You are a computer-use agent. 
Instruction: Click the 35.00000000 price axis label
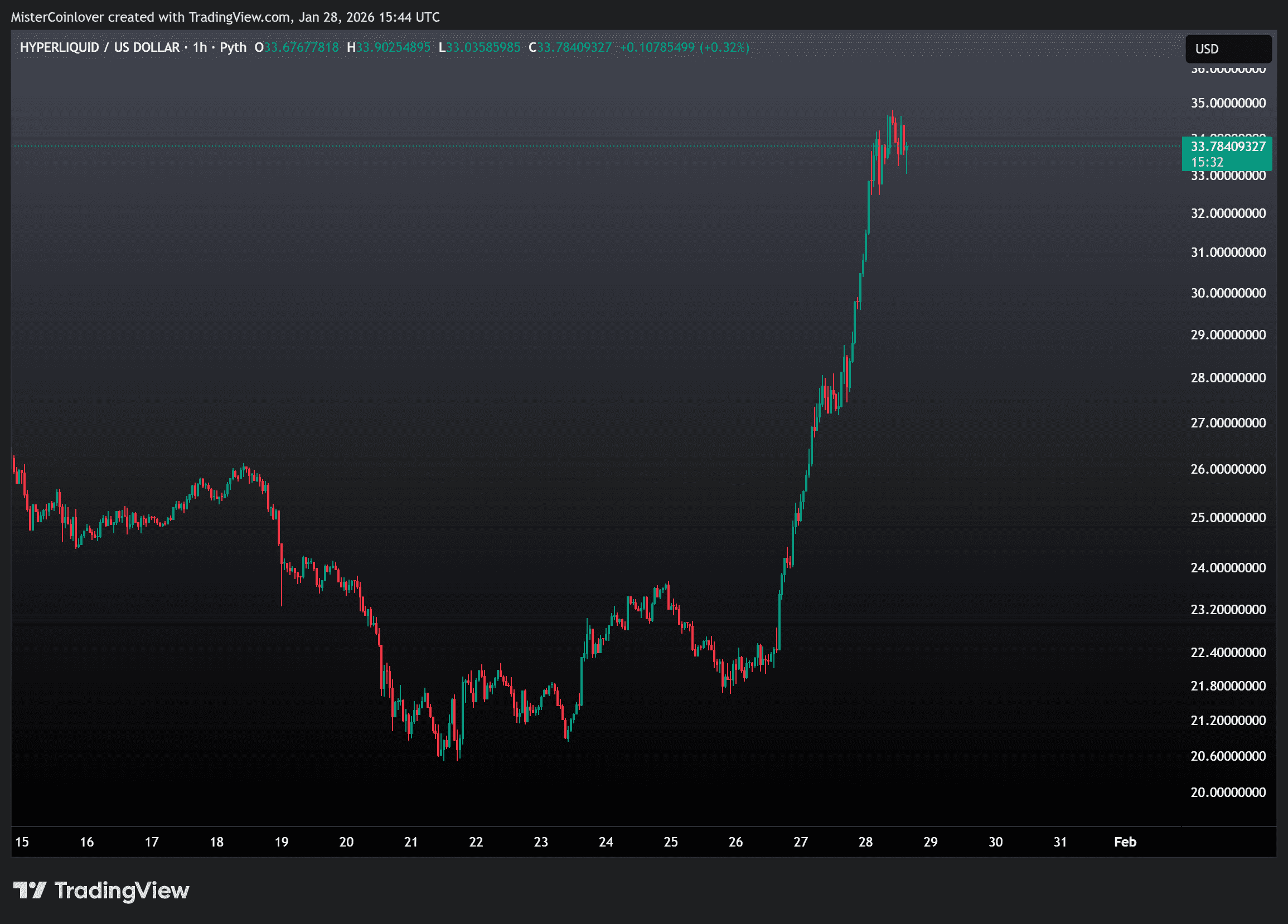(1228, 103)
